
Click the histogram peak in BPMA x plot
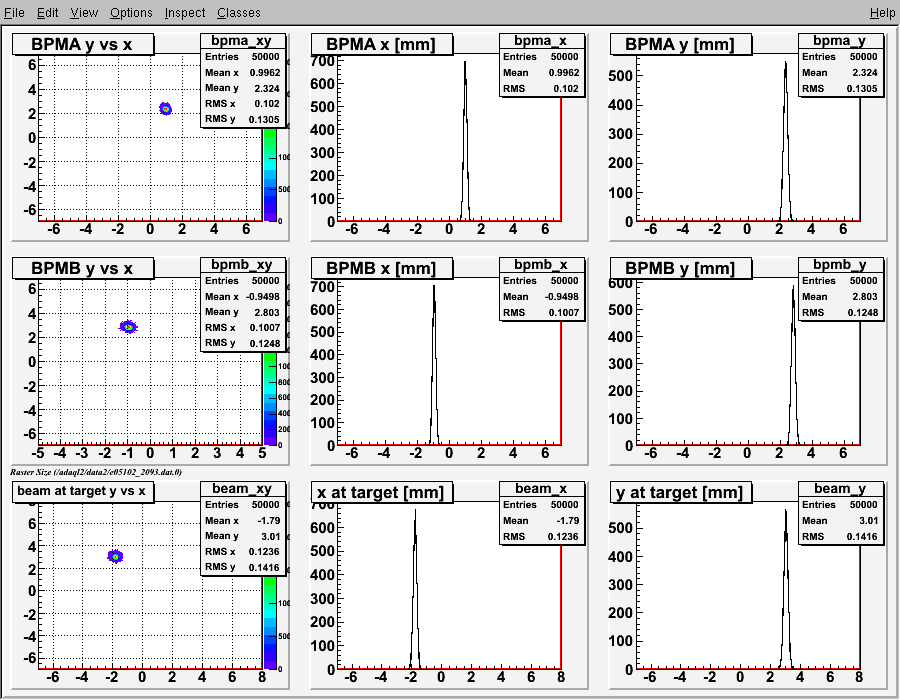465,63
